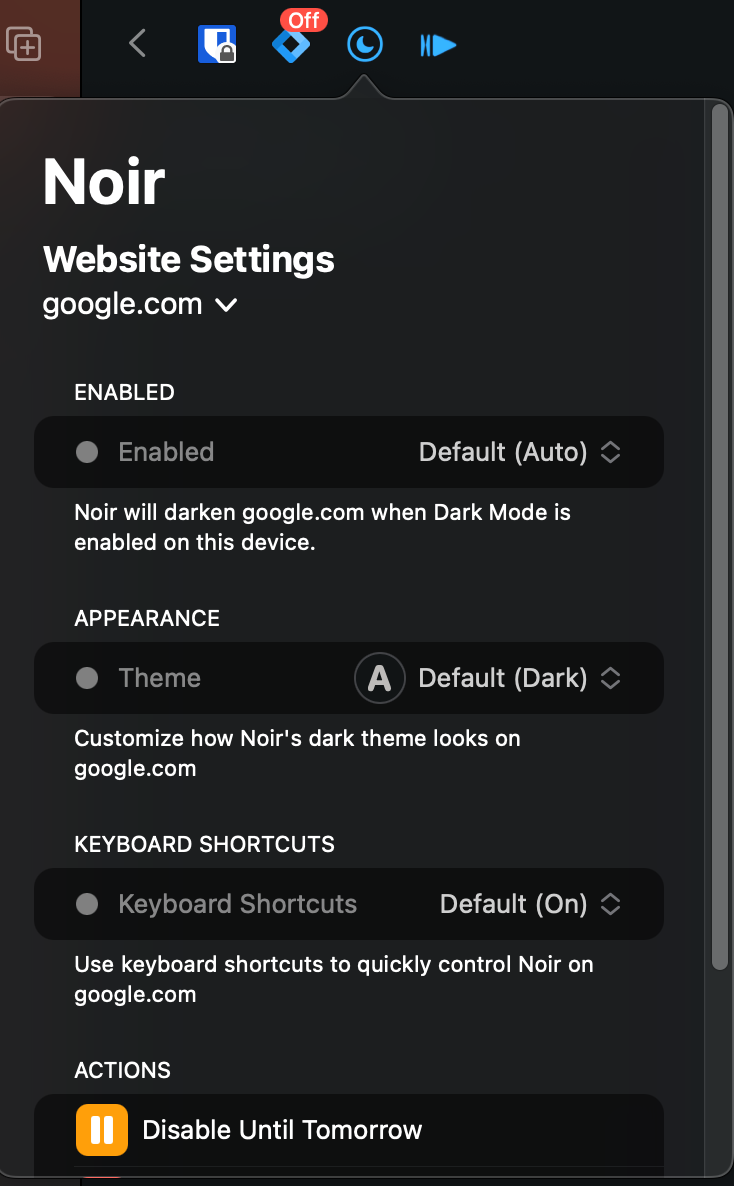
Task: Expand the google.com website selector
Action: point(140,304)
